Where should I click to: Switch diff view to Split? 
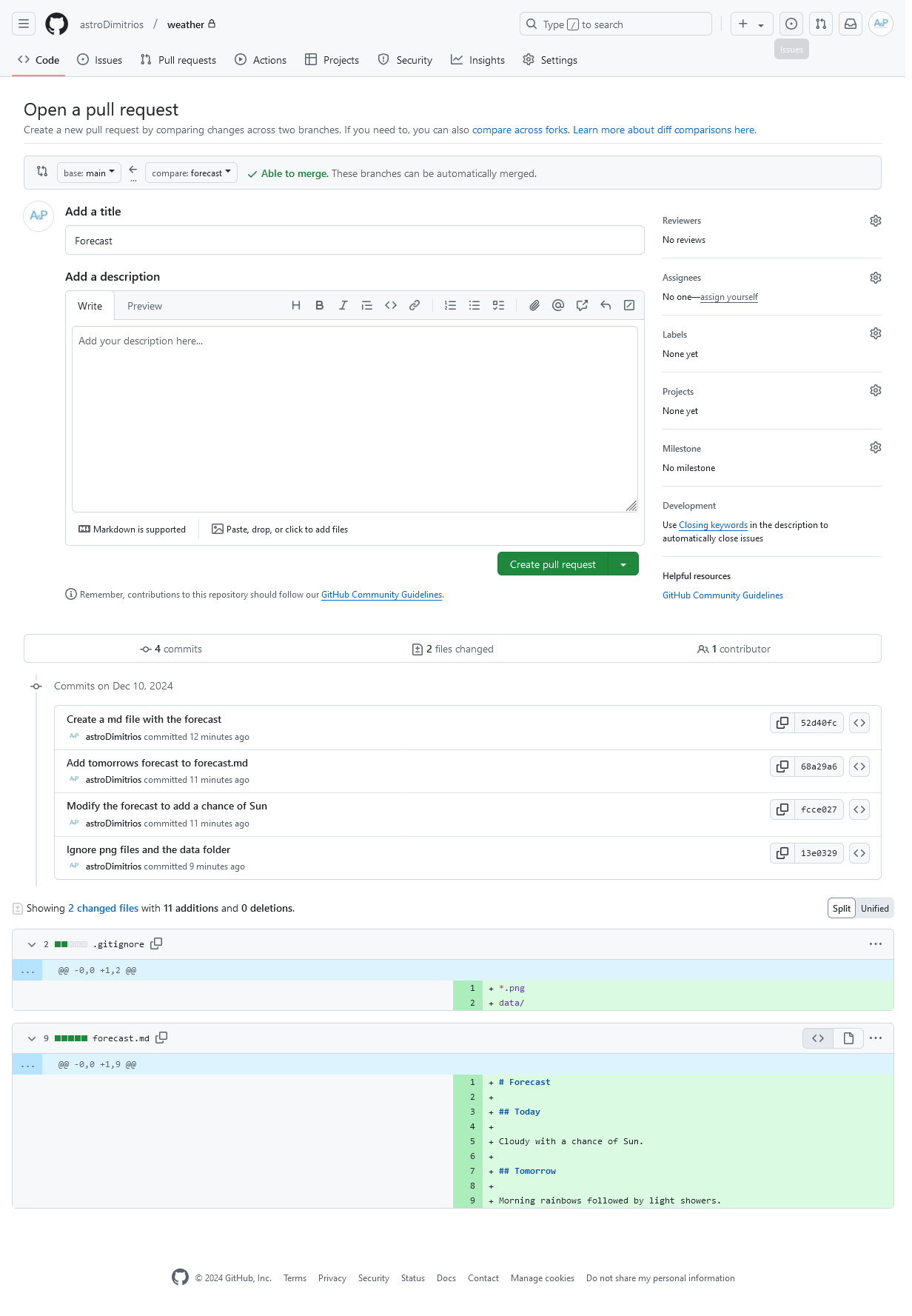coord(842,908)
